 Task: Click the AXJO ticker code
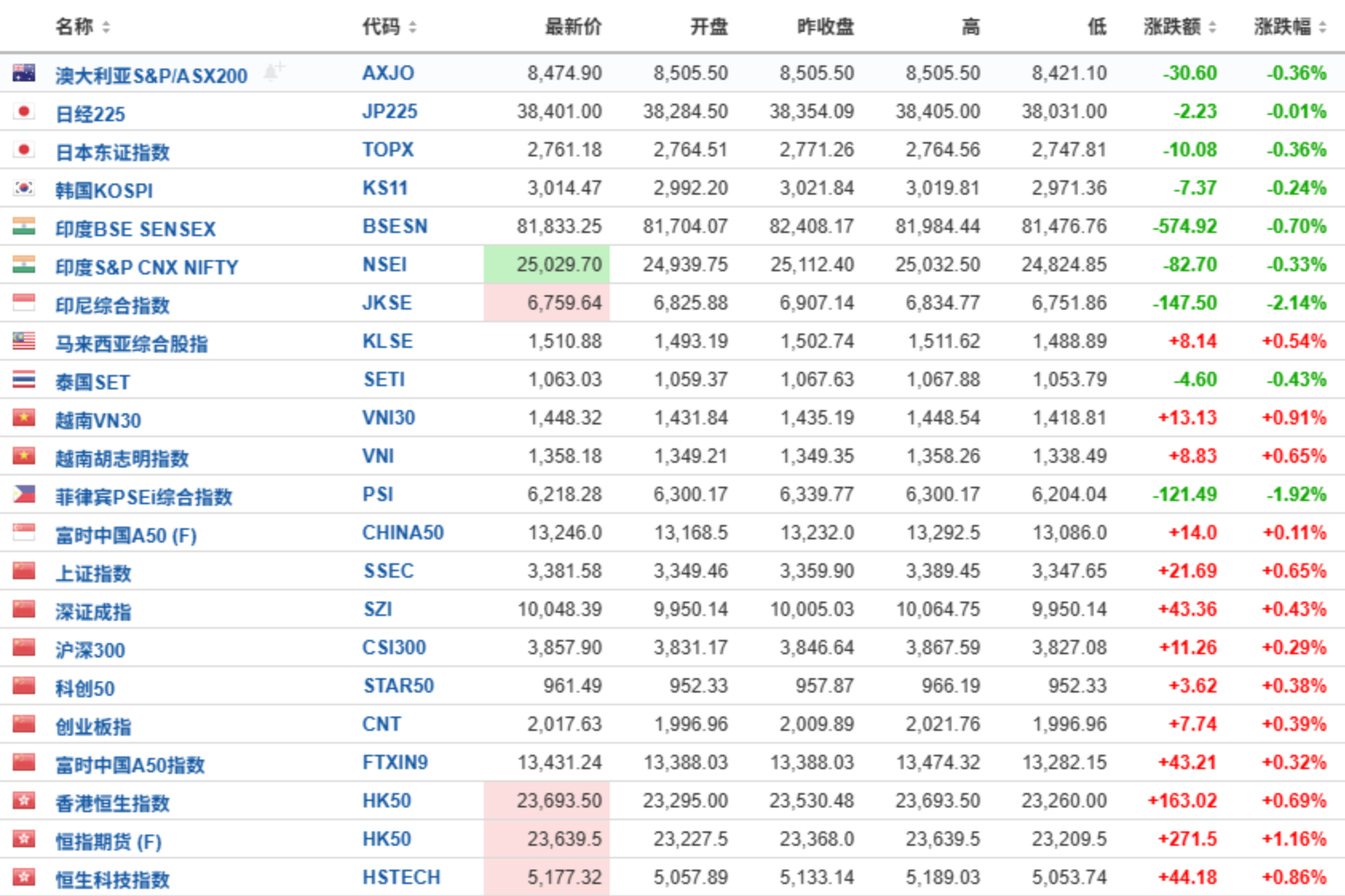[x=388, y=73]
